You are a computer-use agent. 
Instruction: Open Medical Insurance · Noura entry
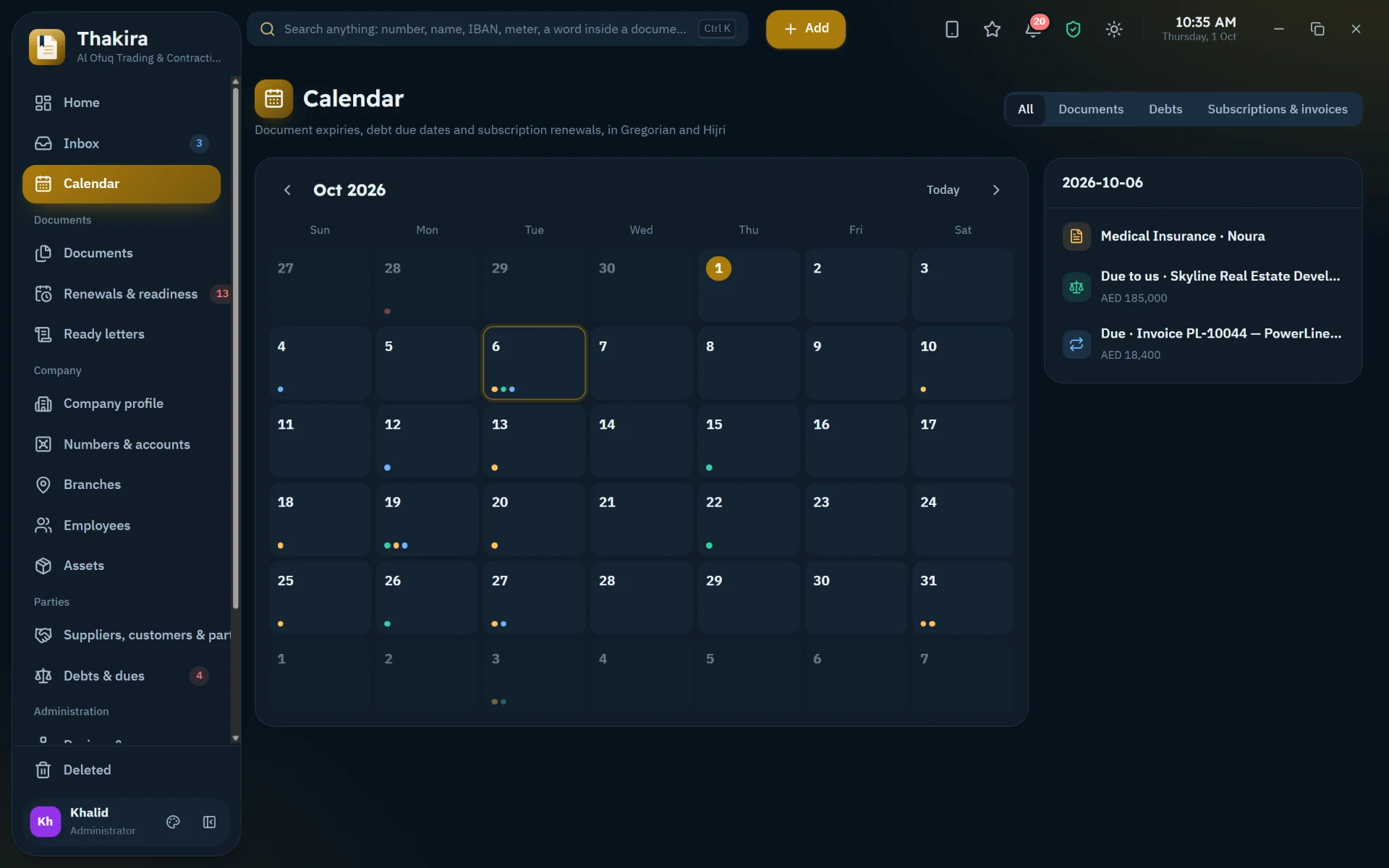pos(1203,237)
